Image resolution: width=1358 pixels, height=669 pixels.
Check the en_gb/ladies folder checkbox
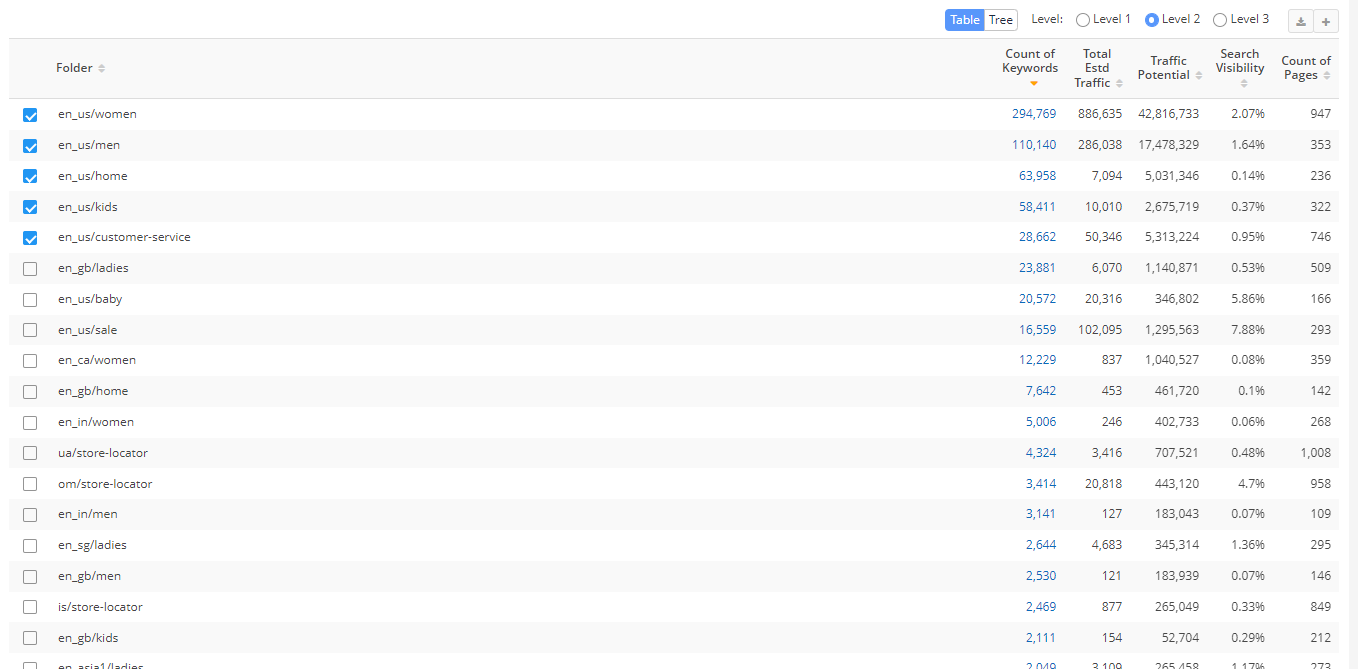coord(30,269)
